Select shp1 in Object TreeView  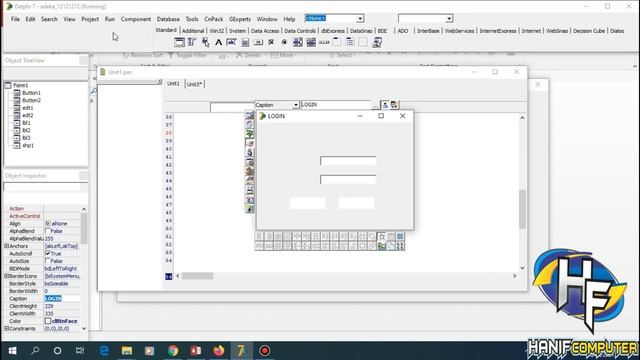tap(28, 145)
